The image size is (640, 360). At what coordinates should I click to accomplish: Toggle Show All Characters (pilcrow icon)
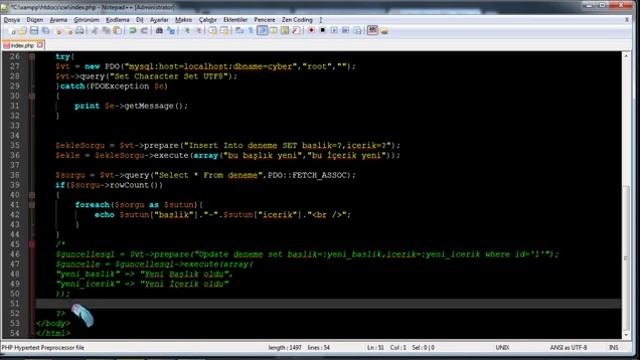click(x=251, y=31)
